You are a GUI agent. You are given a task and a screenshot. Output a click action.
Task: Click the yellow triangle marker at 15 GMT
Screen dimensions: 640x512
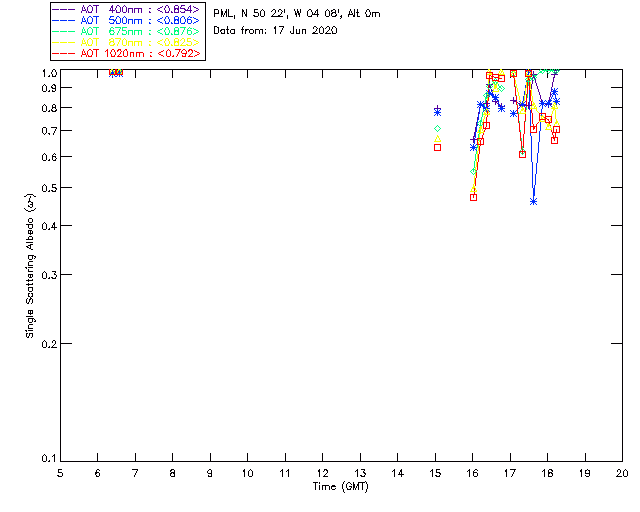tap(437, 138)
